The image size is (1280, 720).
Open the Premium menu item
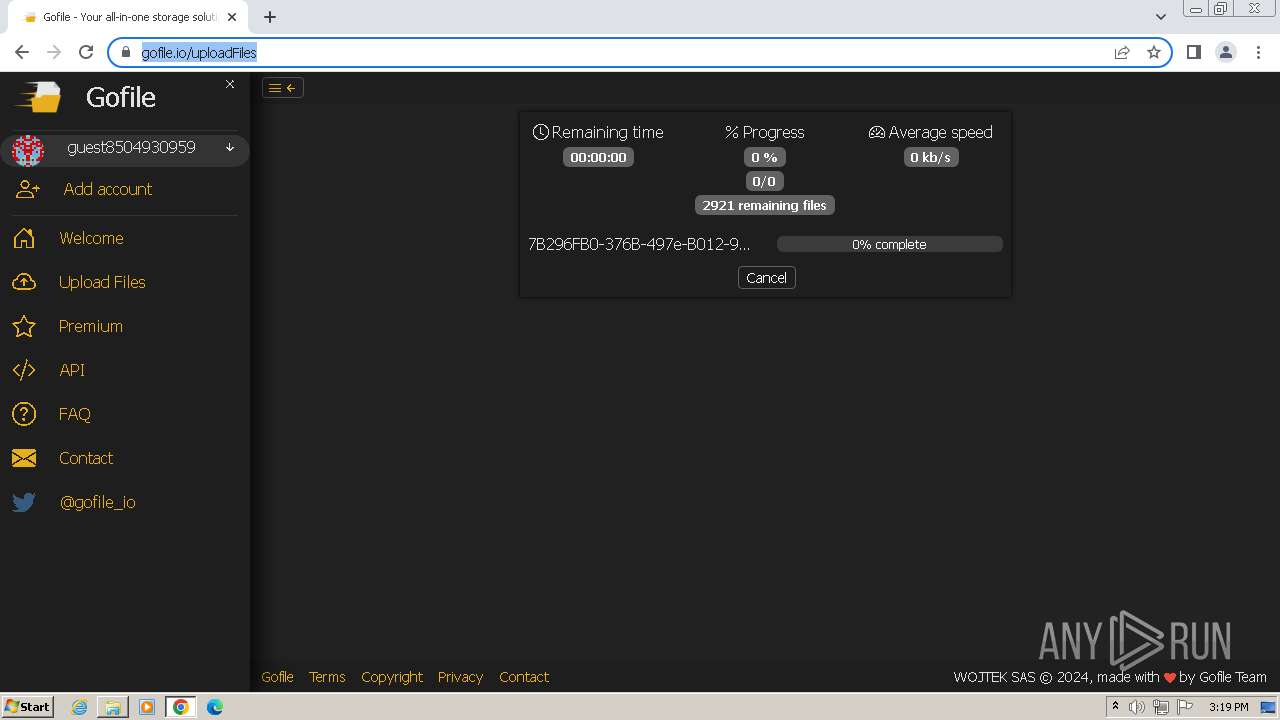point(91,326)
